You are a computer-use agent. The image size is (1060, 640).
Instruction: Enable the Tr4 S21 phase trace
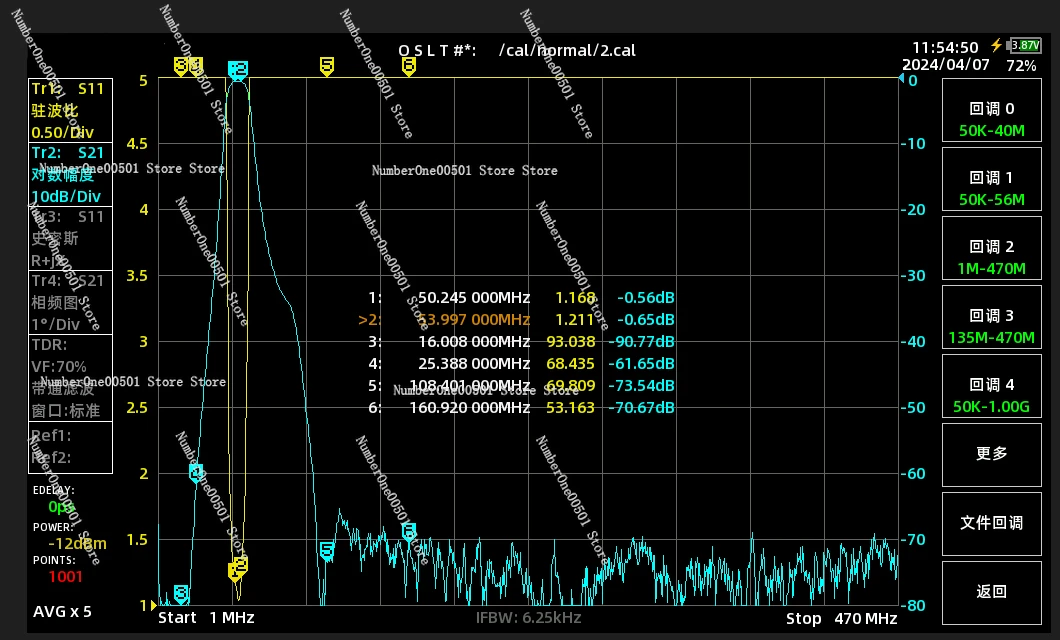69,302
